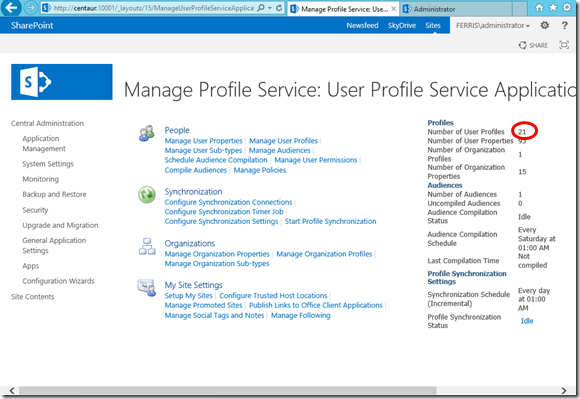Open browser Home icon
The width and height of the screenshot is (580, 399).
539,7
